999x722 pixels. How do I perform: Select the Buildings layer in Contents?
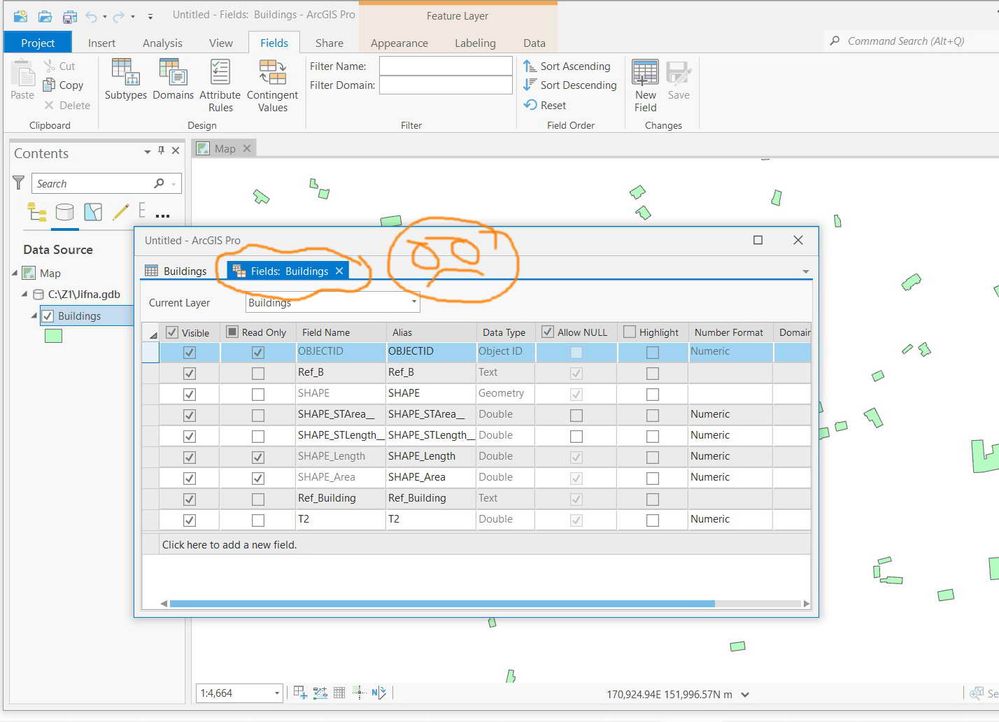click(x=79, y=315)
